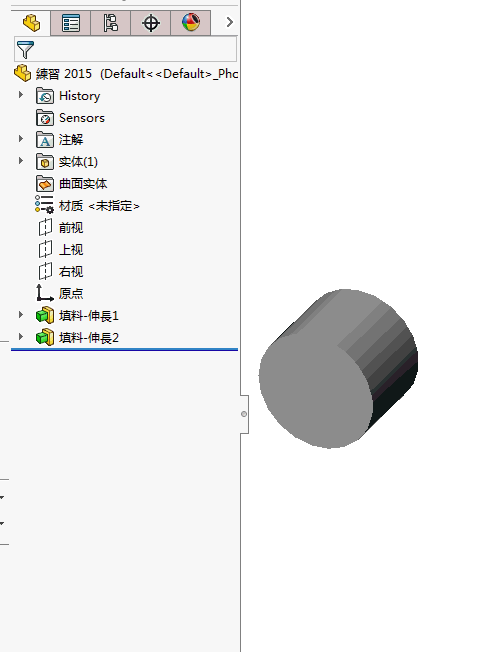This screenshot has width=488, height=652.
Task: Open the FeatureManager design tree tab
Action: pyautogui.click(x=31, y=23)
